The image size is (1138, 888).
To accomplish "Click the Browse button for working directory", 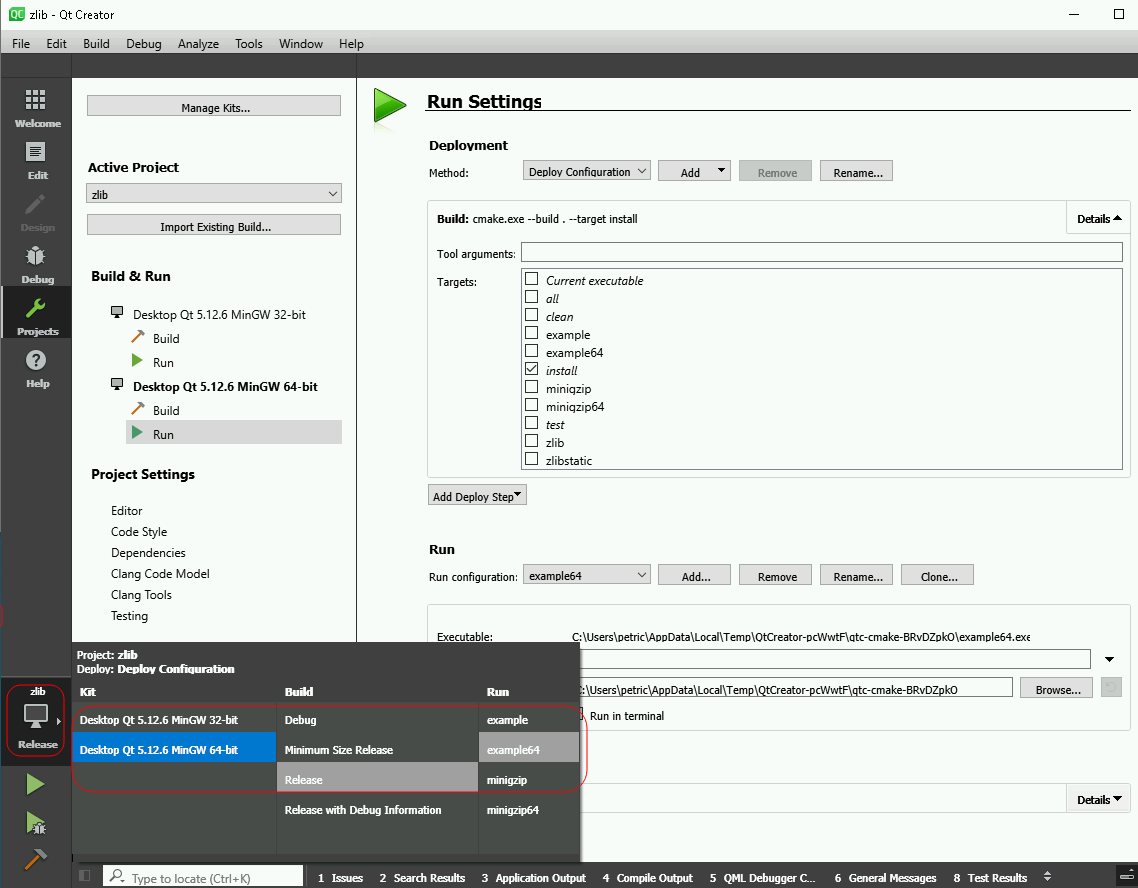I will coord(1056,688).
